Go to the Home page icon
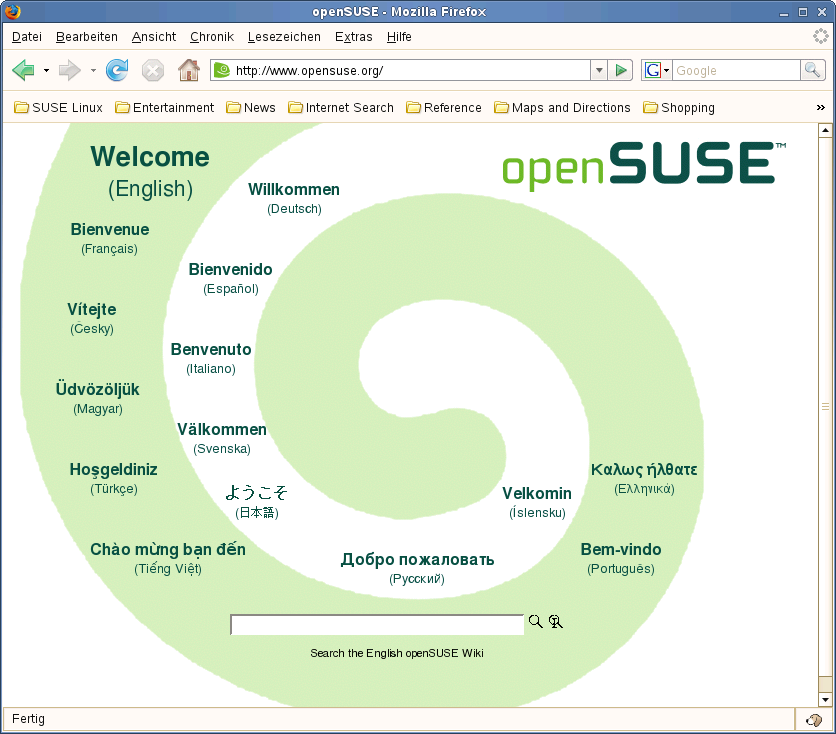Viewport: 836px width, 734px height. [x=189, y=70]
